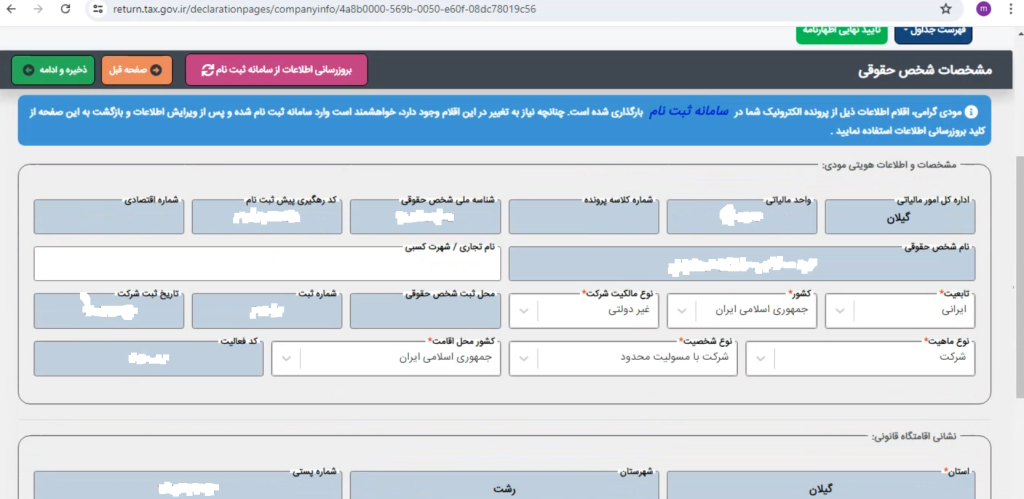Viewport: 1024px width, 499px height.
Task: Open the 'کشور' dropdown showing جمهوری اسلامی ایران
Action: [742, 310]
